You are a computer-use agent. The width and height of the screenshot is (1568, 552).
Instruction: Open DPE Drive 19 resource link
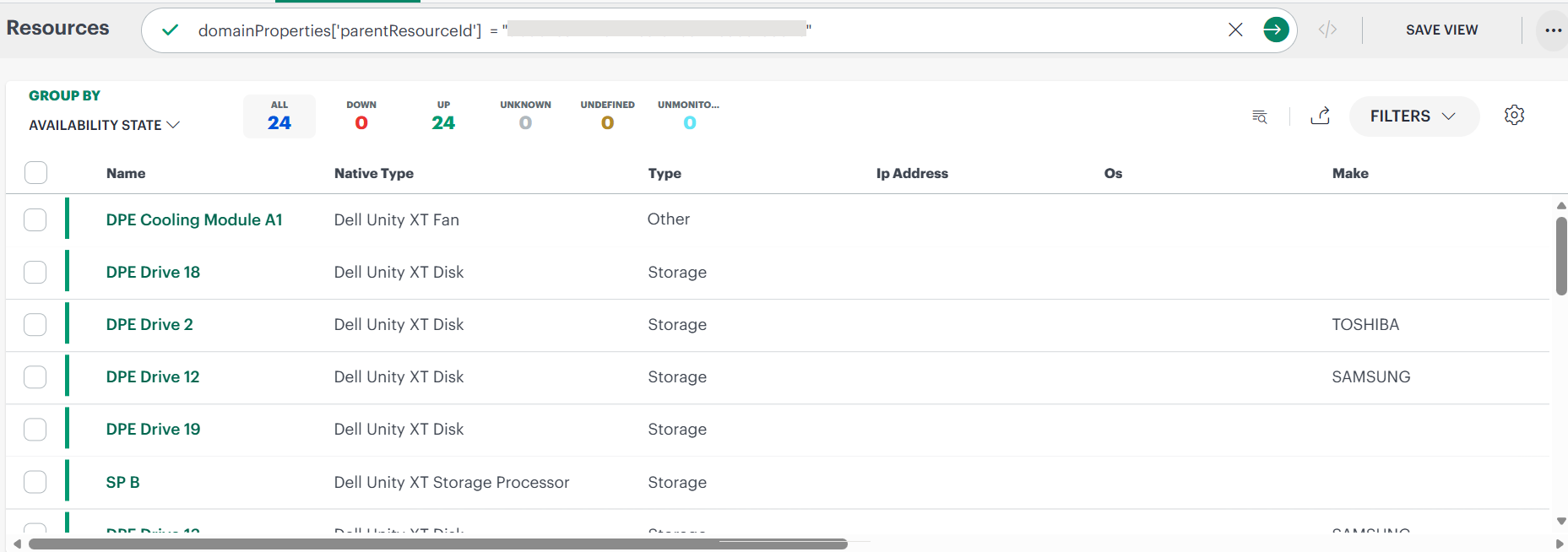(153, 429)
